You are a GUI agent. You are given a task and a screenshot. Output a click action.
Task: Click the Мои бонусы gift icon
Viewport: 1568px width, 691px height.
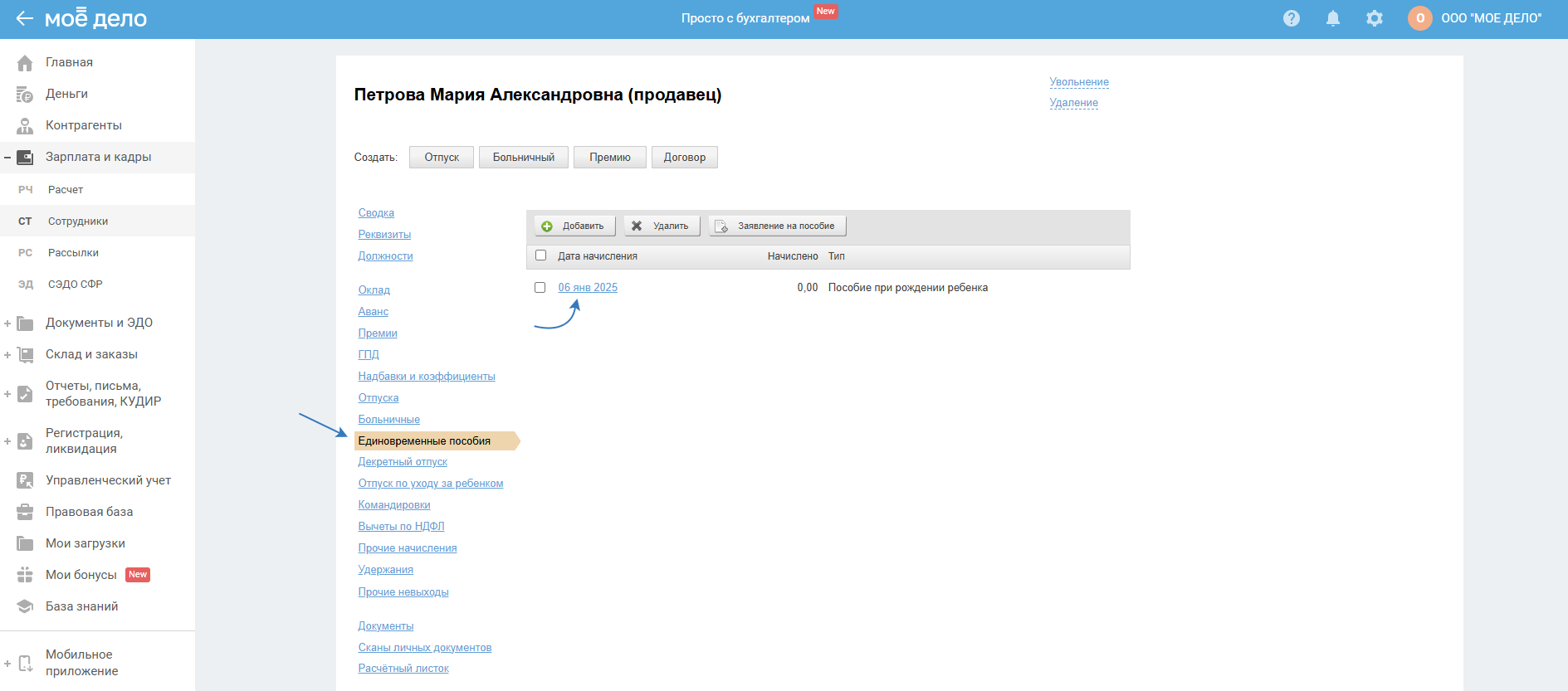tap(25, 575)
